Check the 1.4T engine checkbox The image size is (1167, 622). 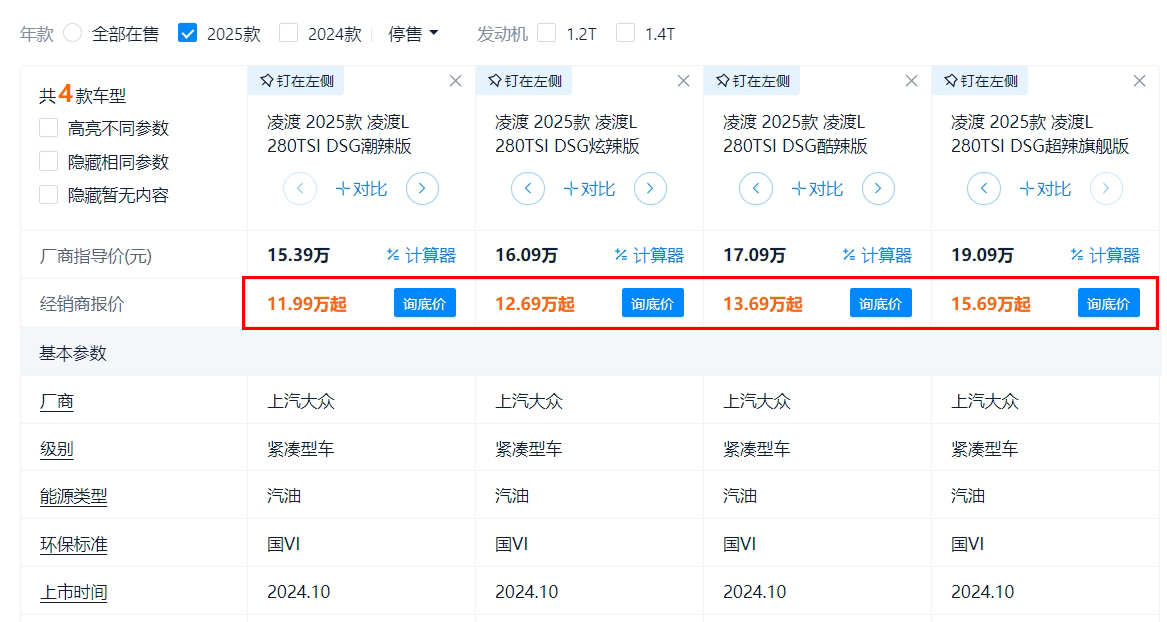626,33
